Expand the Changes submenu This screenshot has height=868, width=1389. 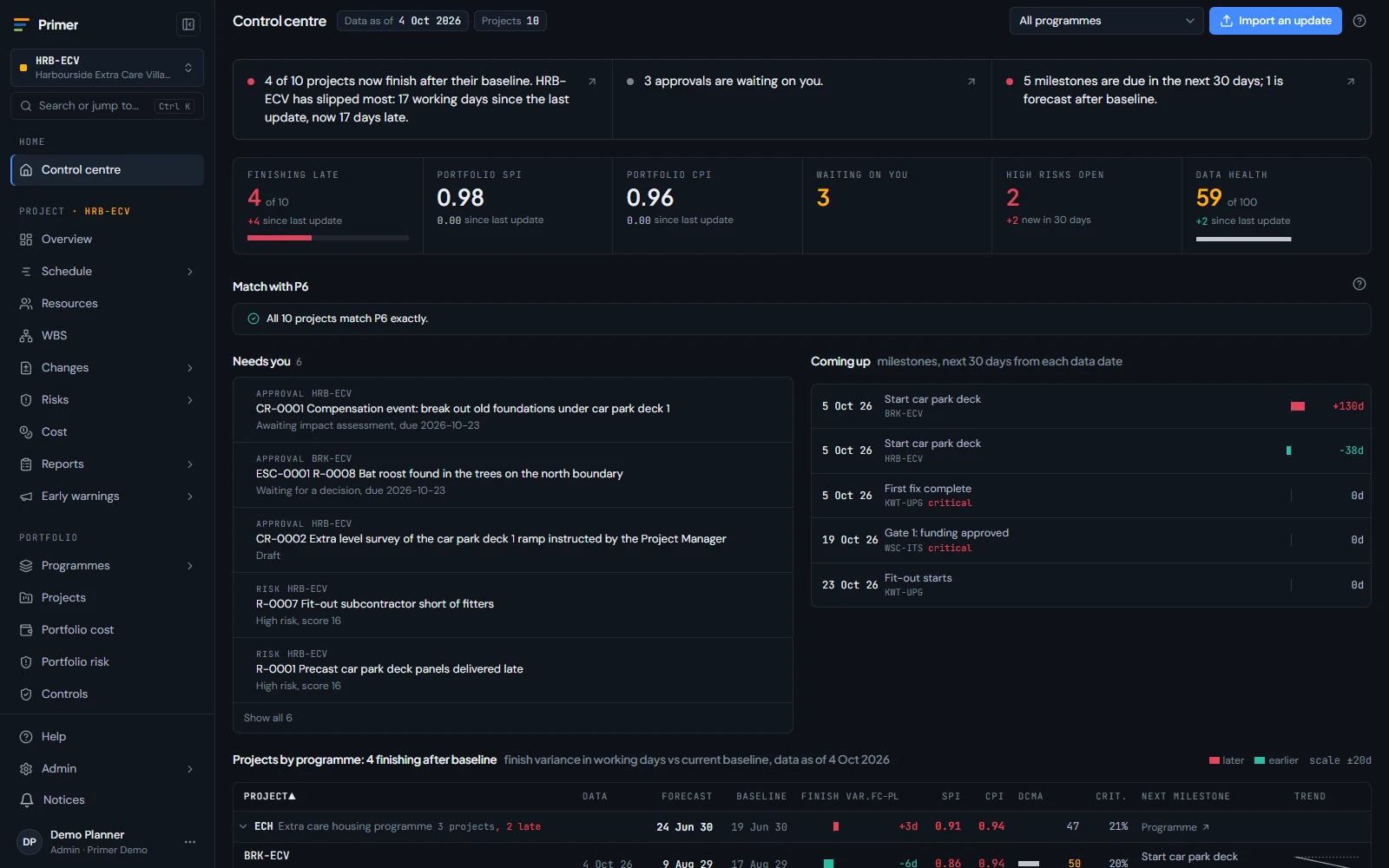190,368
